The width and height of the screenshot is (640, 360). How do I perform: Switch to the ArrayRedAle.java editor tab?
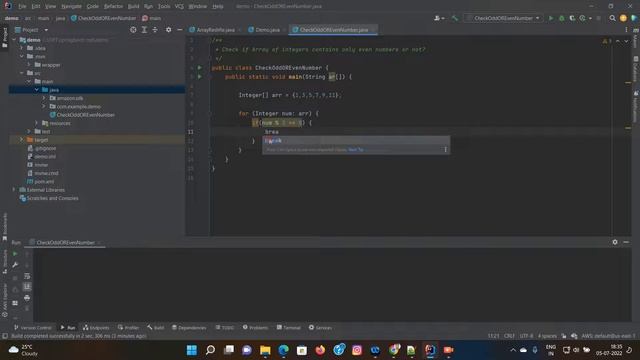click(x=215, y=30)
